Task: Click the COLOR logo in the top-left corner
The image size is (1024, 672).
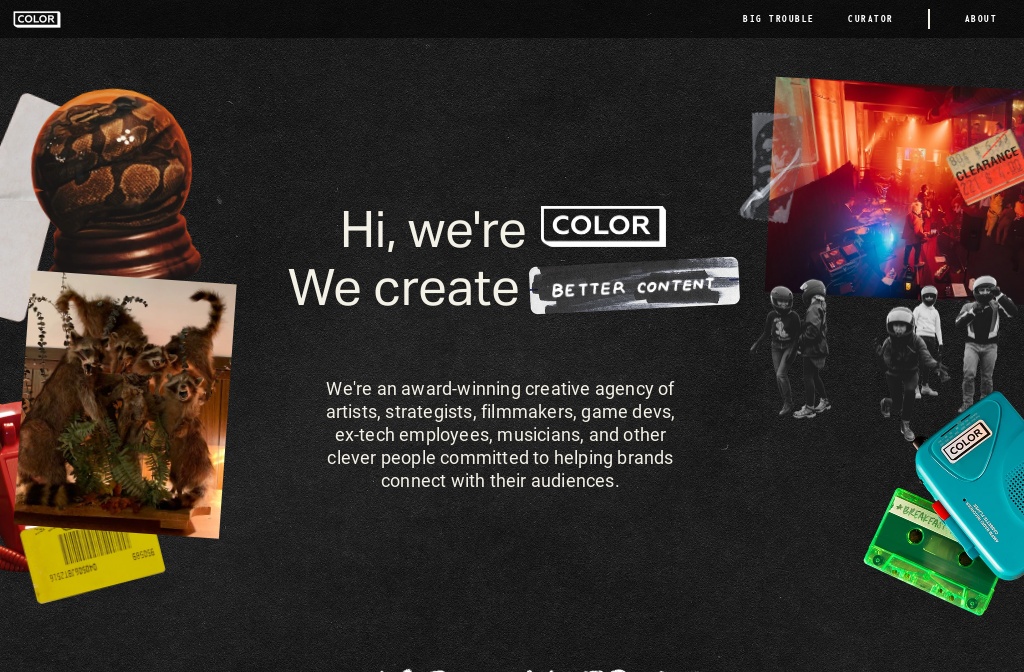Action: tap(37, 19)
